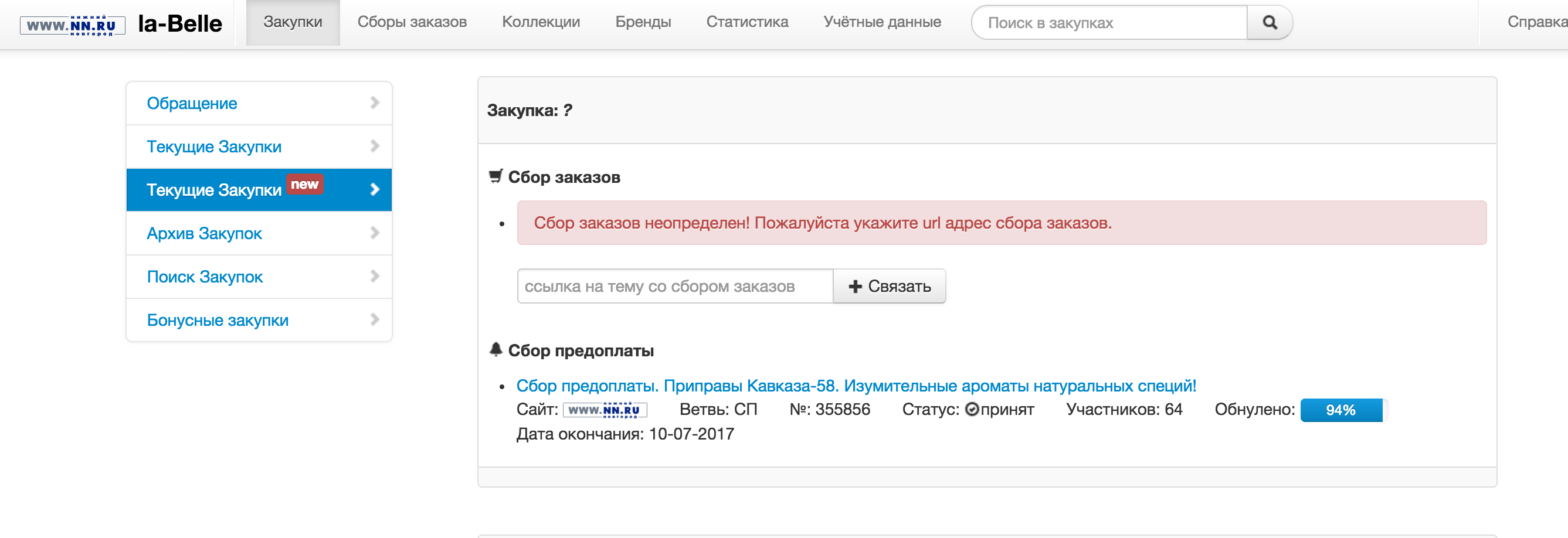Click the NN.RU site badge after Сайт
The height and width of the screenshot is (538, 1568).
pos(604,410)
